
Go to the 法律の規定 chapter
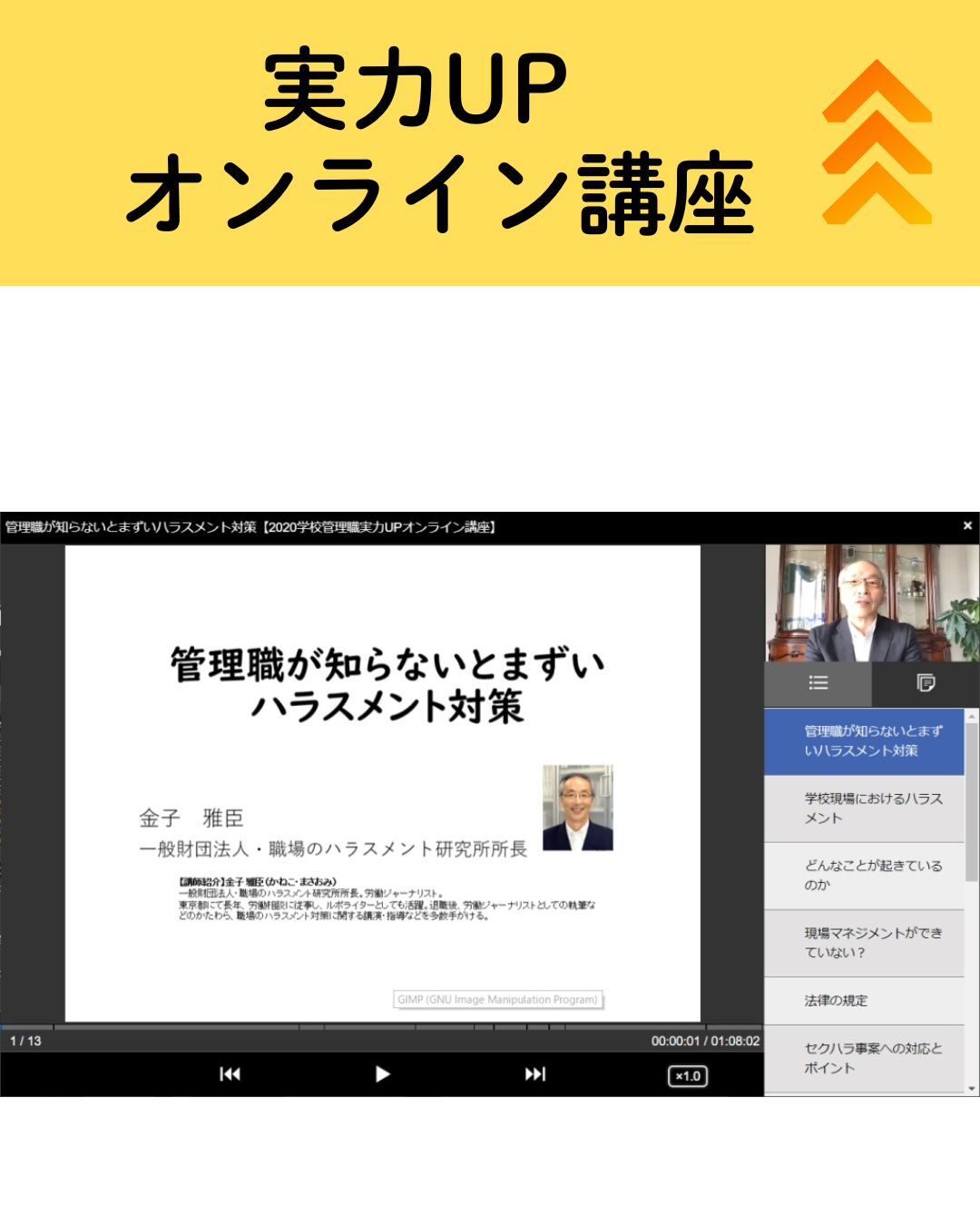tap(864, 1001)
